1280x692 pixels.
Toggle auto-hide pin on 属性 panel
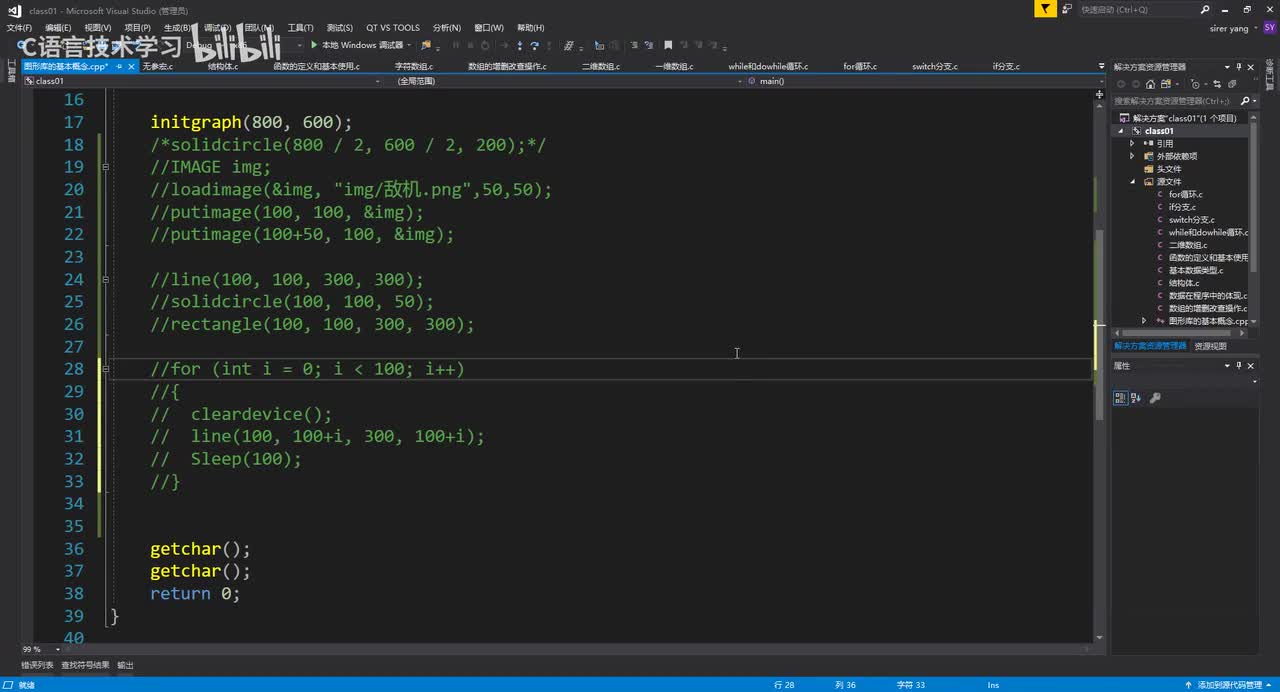coord(1238,366)
